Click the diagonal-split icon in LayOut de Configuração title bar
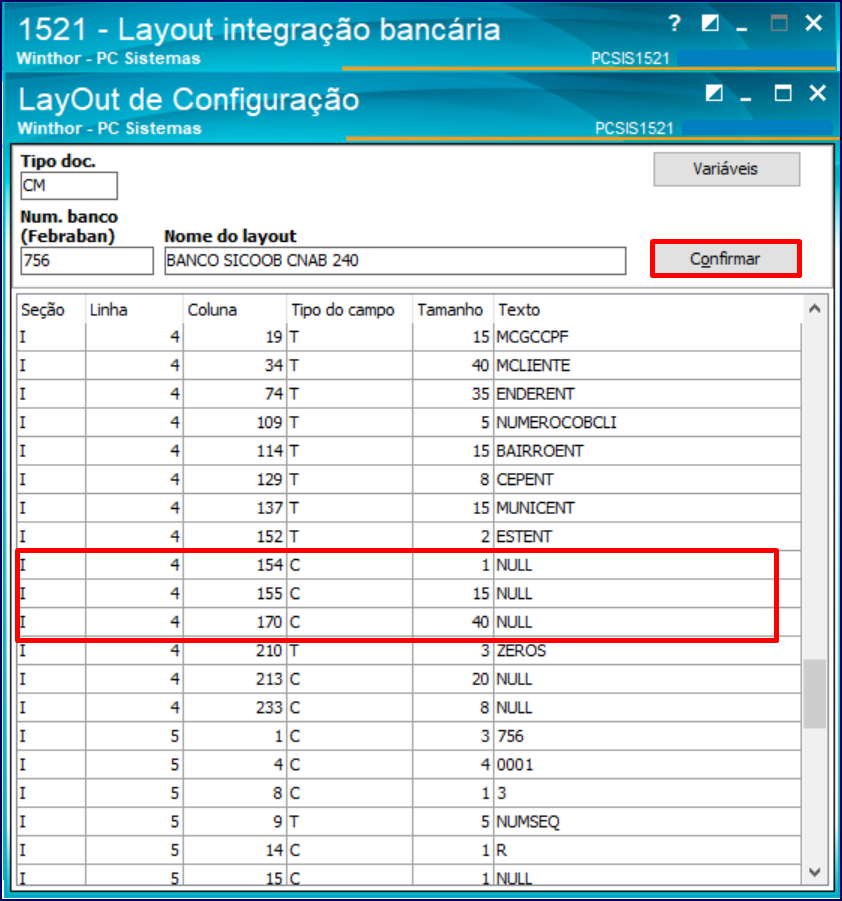The width and height of the screenshot is (842, 901). pyautogui.click(x=714, y=93)
